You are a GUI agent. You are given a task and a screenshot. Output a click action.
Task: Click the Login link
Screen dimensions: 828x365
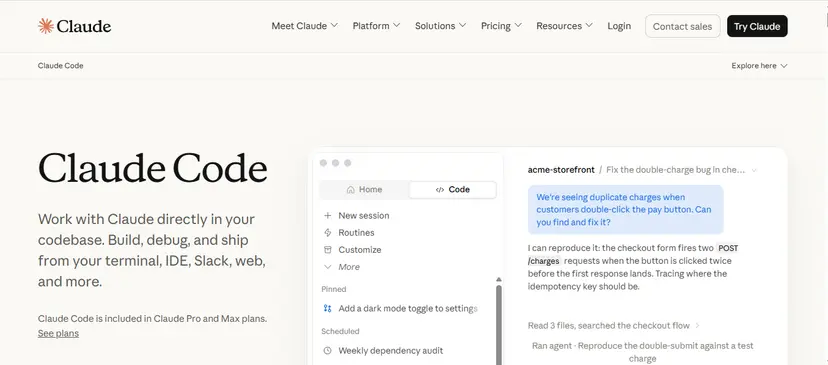(619, 26)
